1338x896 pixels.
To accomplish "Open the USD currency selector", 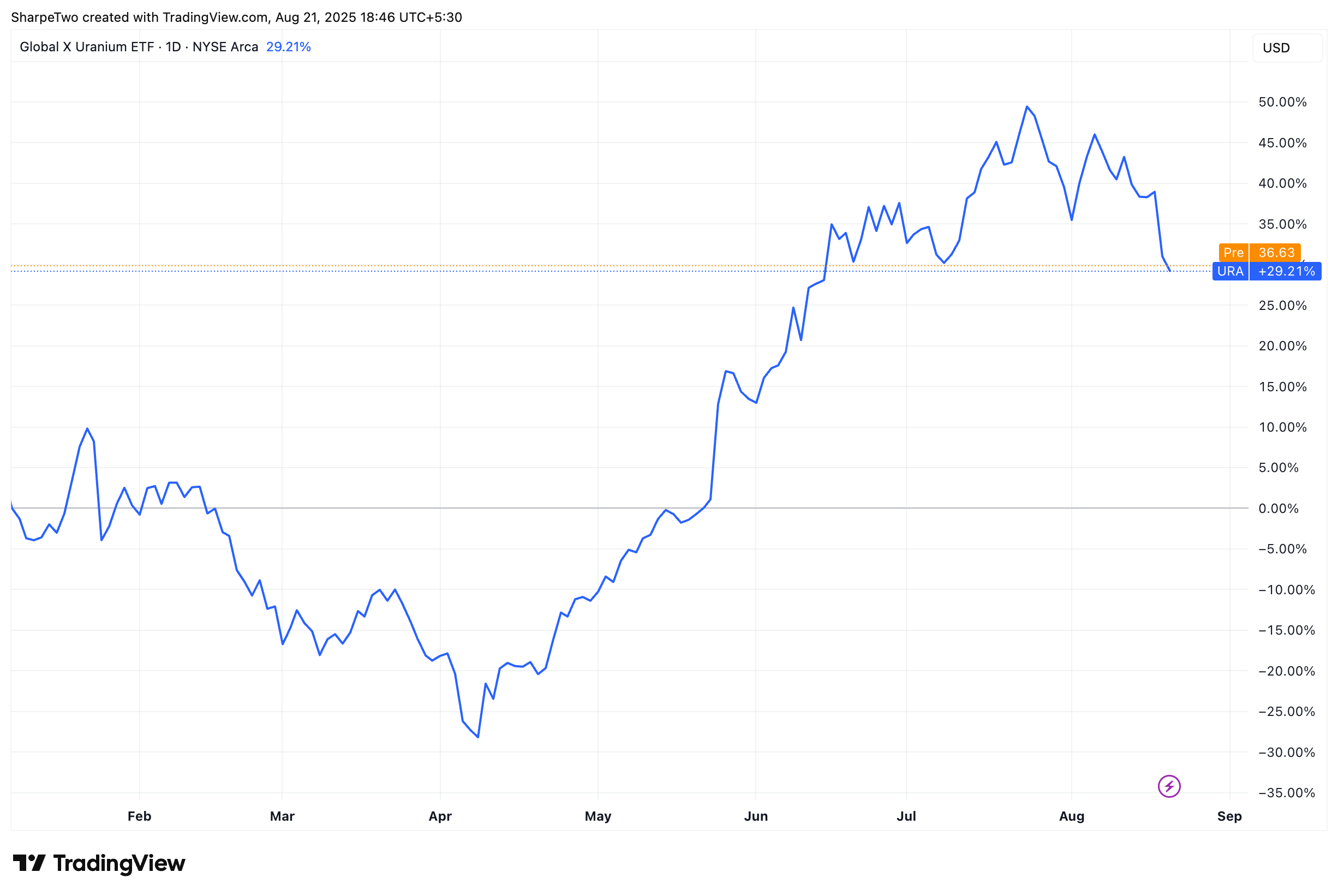I will click(1287, 48).
